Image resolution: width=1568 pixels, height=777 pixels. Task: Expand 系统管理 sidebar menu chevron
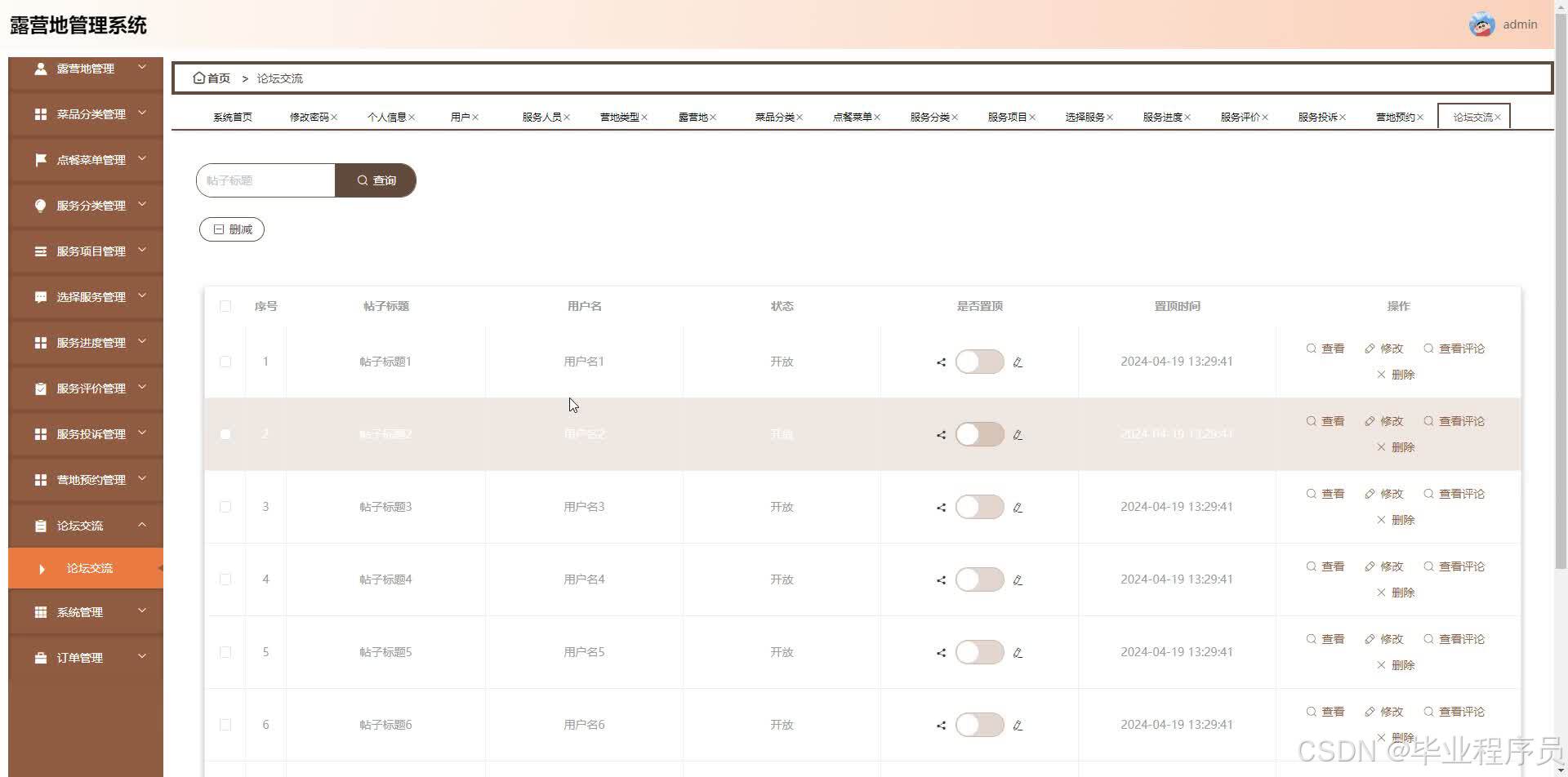click(x=142, y=610)
